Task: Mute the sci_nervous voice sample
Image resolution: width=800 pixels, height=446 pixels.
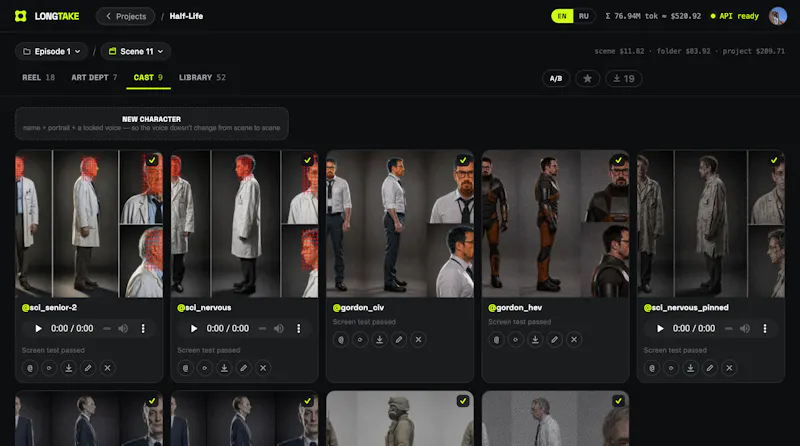Action: click(x=279, y=329)
